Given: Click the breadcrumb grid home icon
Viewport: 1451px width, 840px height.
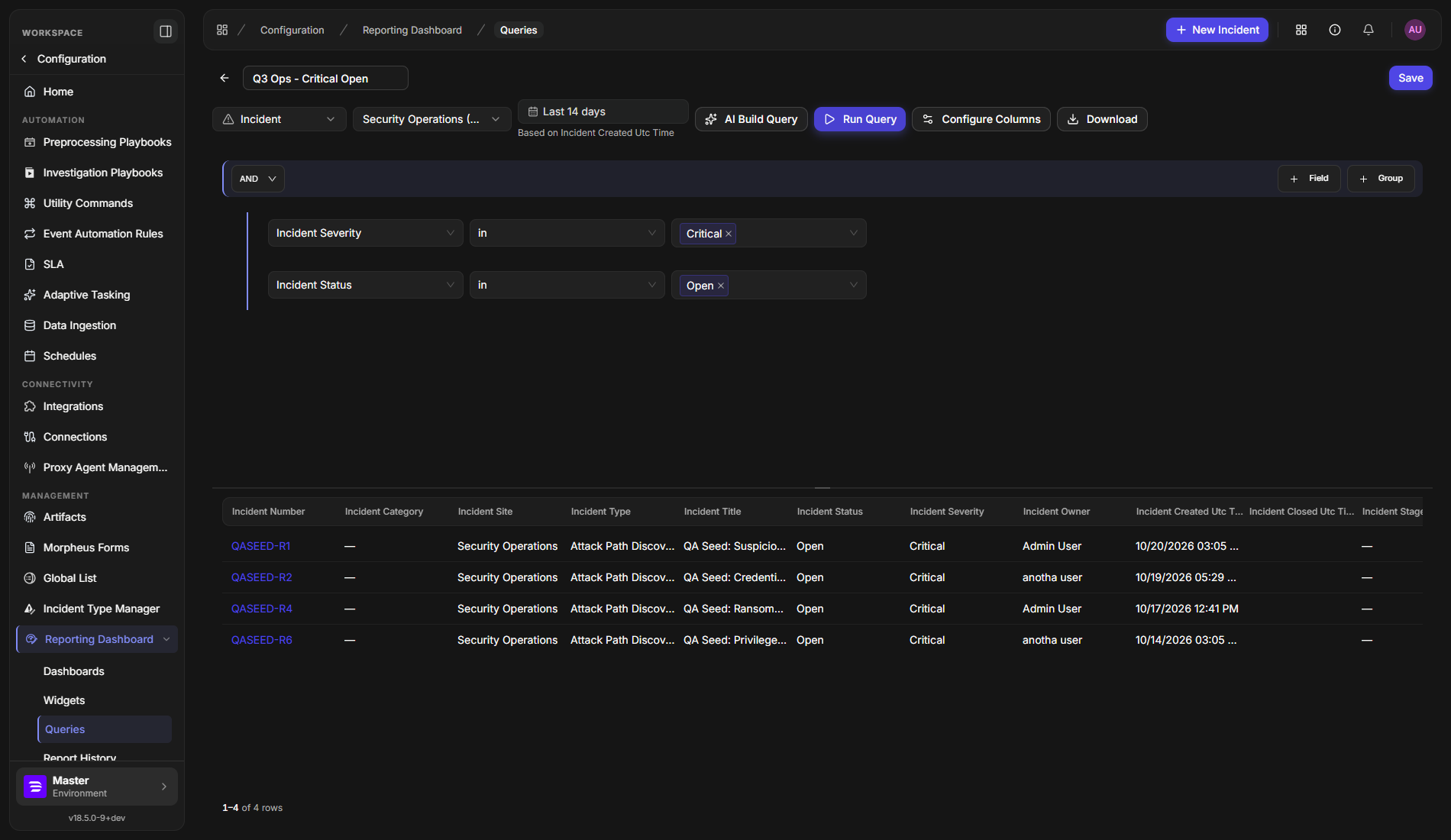Looking at the screenshot, I should (x=222, y=30).
